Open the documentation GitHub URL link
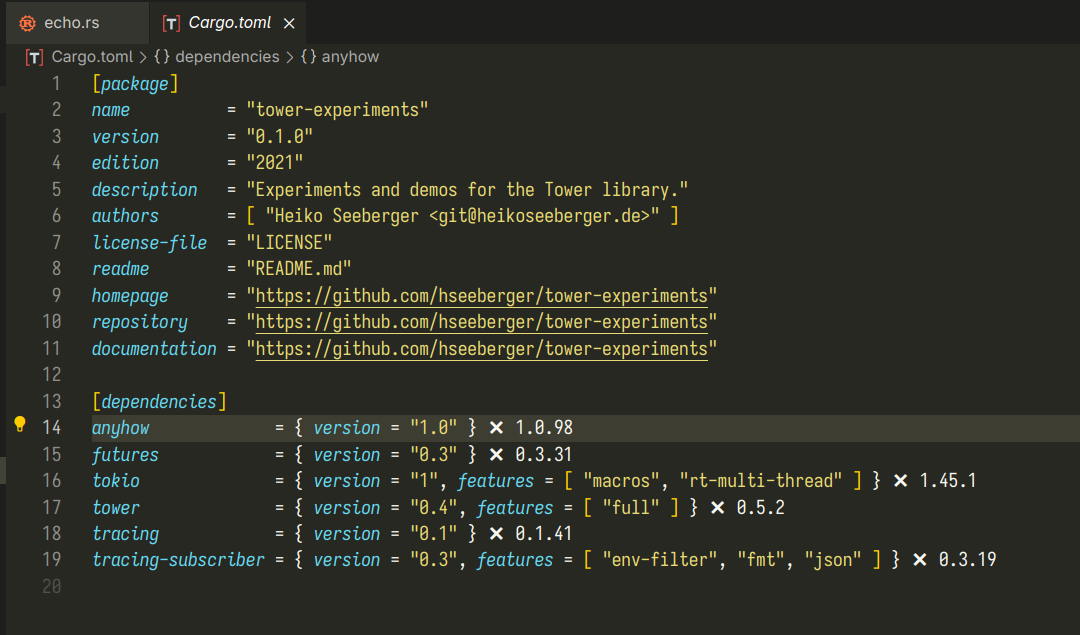1080x635 pixels. 481,348
